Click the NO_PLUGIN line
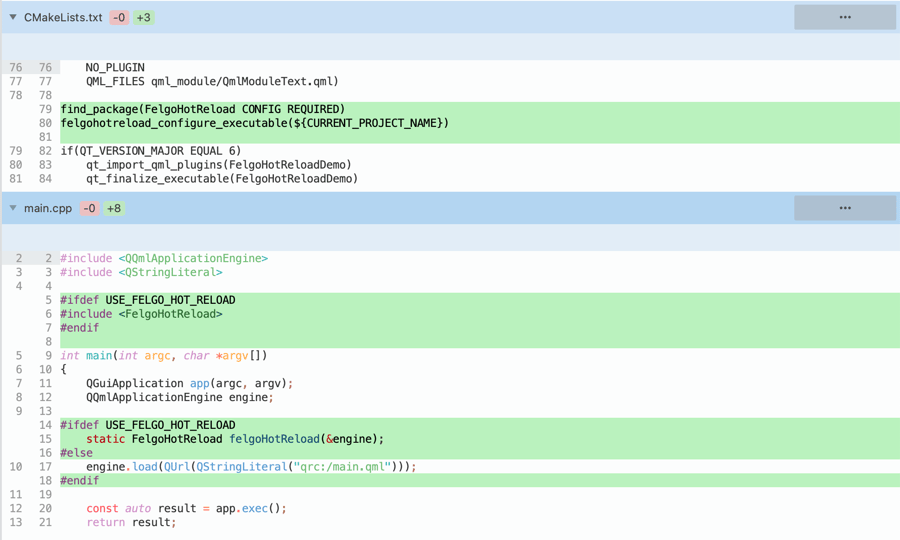This screenshot has height=540, width=900. [x=115, y=67]
